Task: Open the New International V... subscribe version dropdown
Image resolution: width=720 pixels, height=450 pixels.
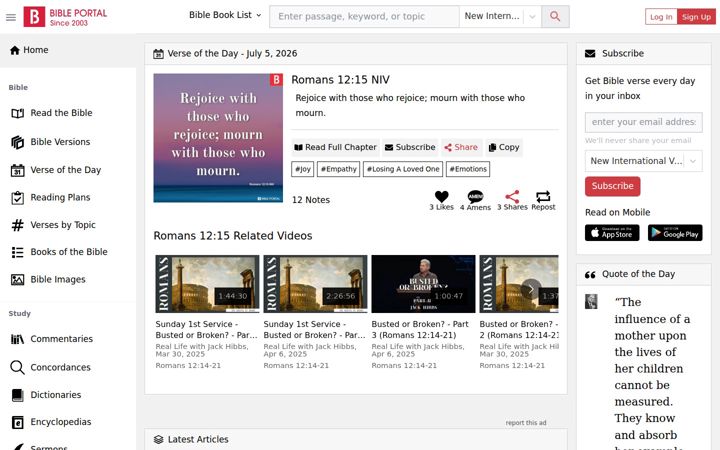Action: click(643, 161)
